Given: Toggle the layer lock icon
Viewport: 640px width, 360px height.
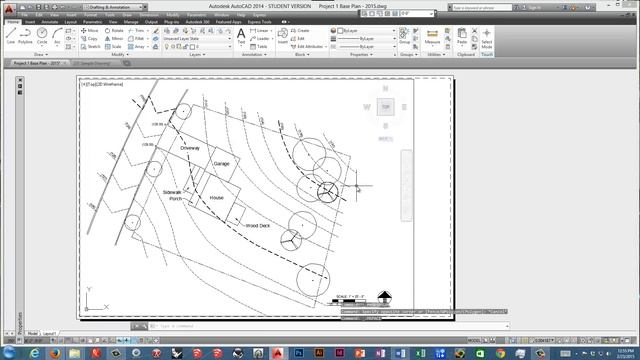Looking at the screenshot, I should tap(186, 47).
